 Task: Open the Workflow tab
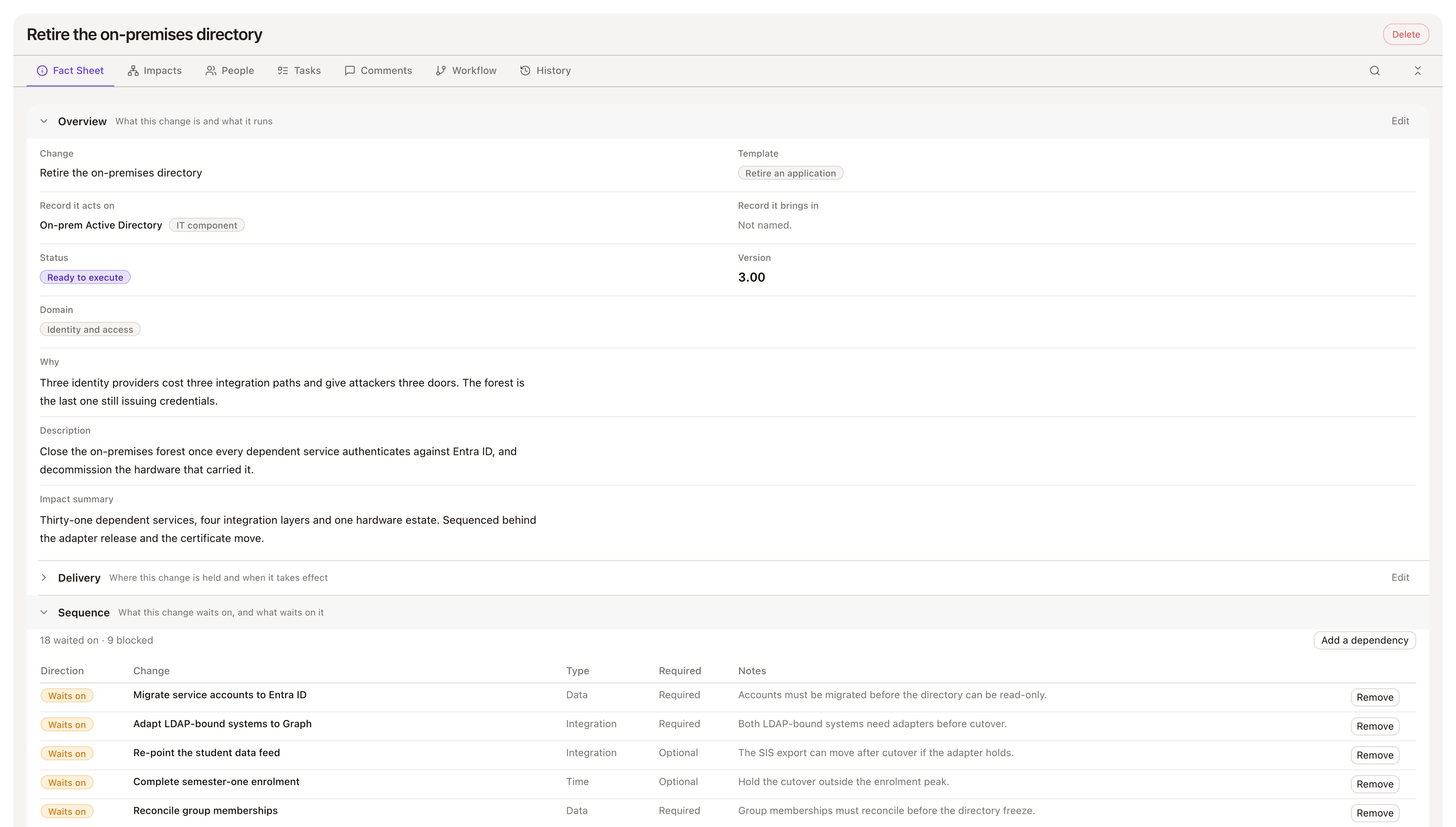466,70
